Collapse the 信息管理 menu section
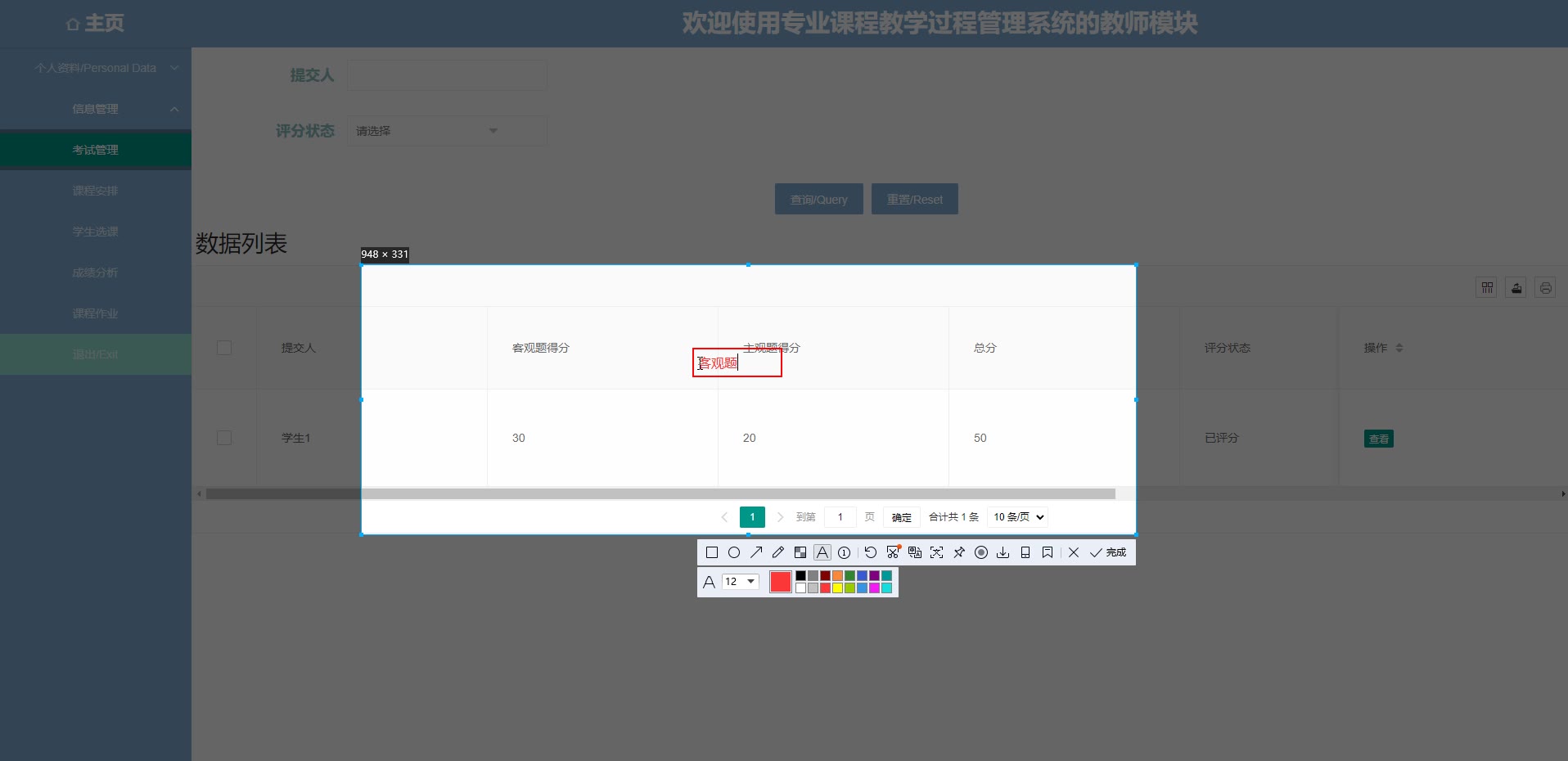Screen dimensions: 1568x761 pos(96,109)
